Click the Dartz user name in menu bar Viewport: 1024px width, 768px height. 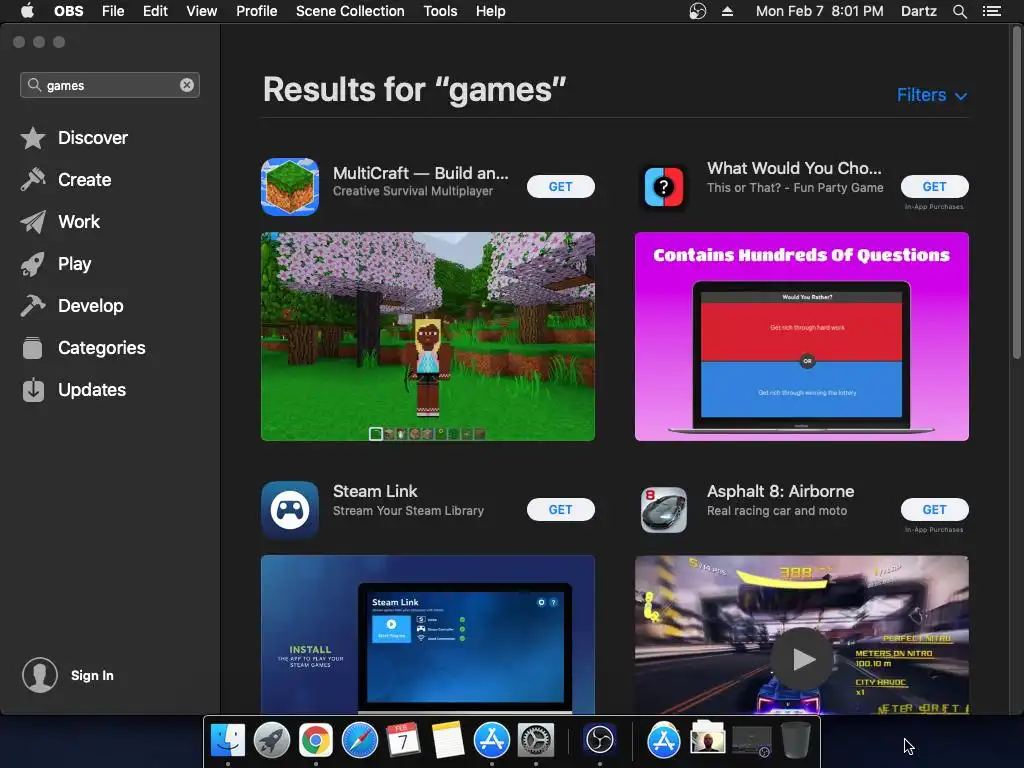(918, 11)
